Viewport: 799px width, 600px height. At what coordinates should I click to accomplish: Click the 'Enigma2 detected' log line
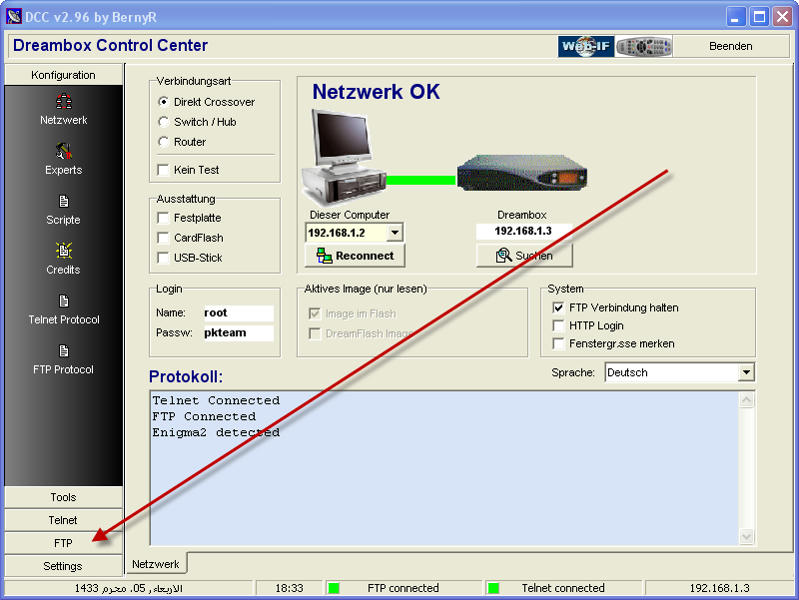216,432
